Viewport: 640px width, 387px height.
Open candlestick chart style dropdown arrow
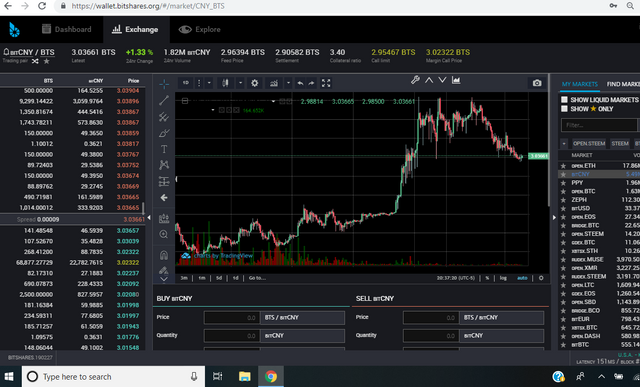click(240, 83)
